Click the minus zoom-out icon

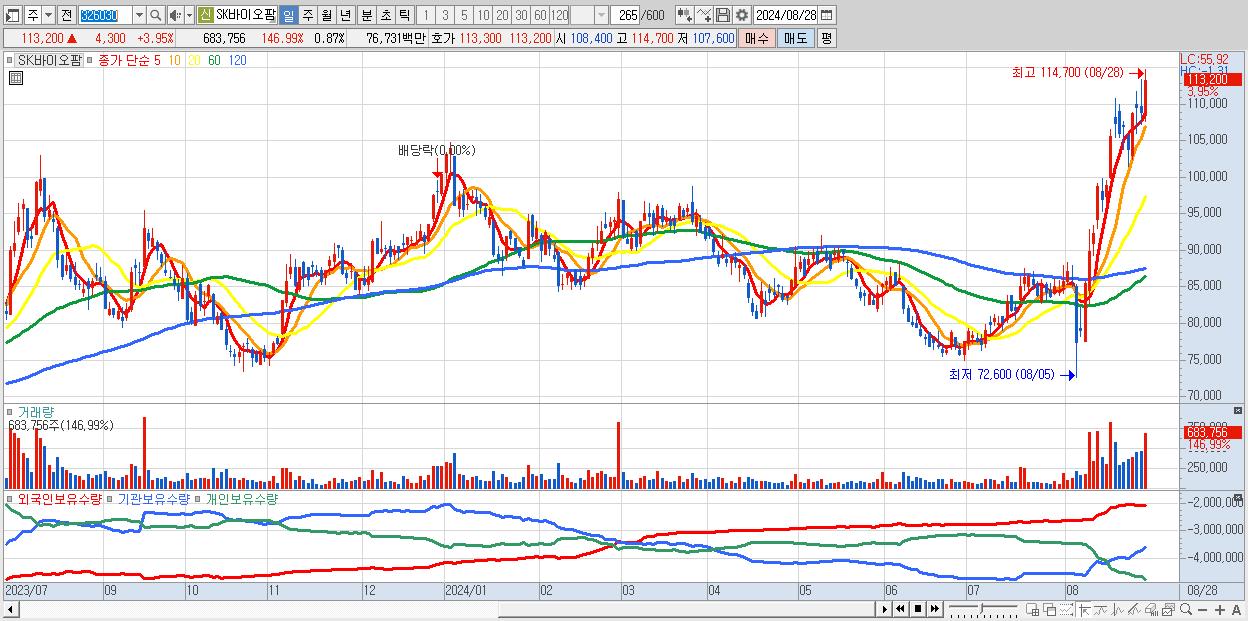click(1203, 610)
